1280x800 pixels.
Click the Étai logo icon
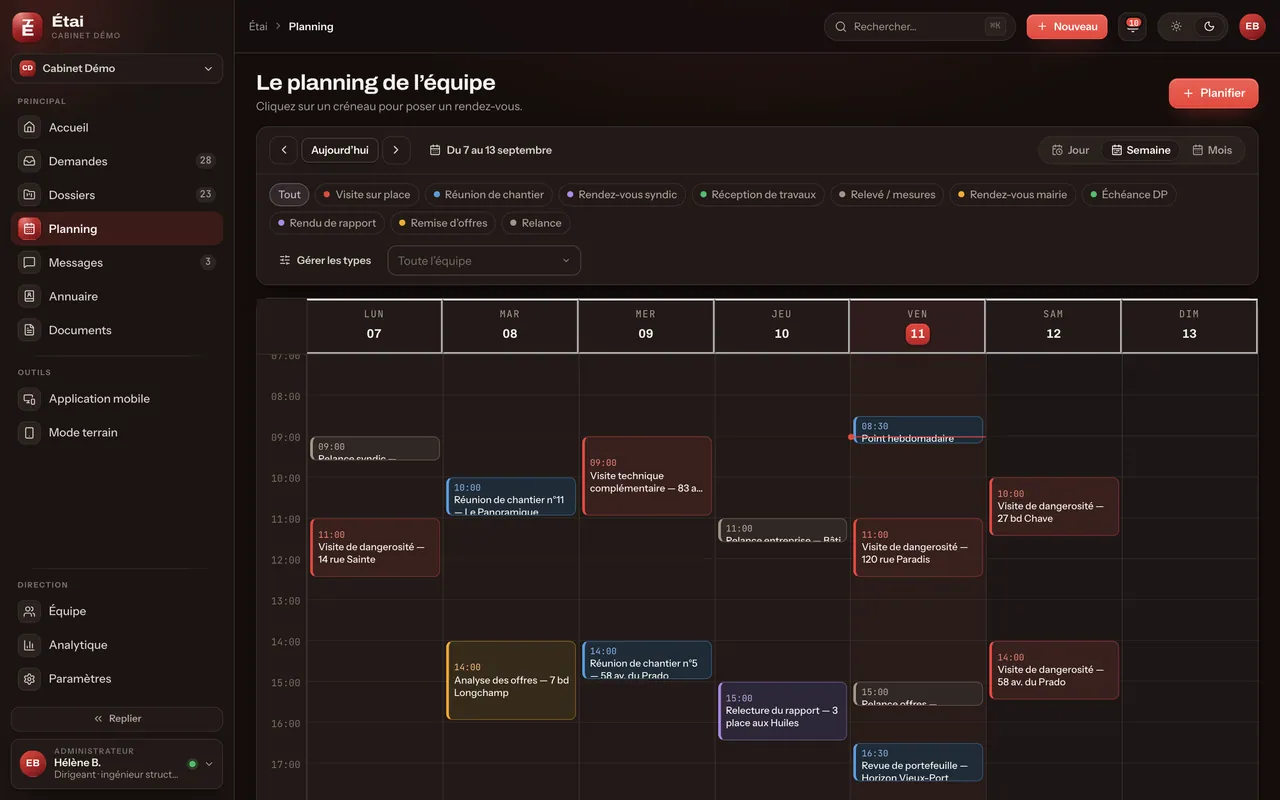[x=27, y=27]
